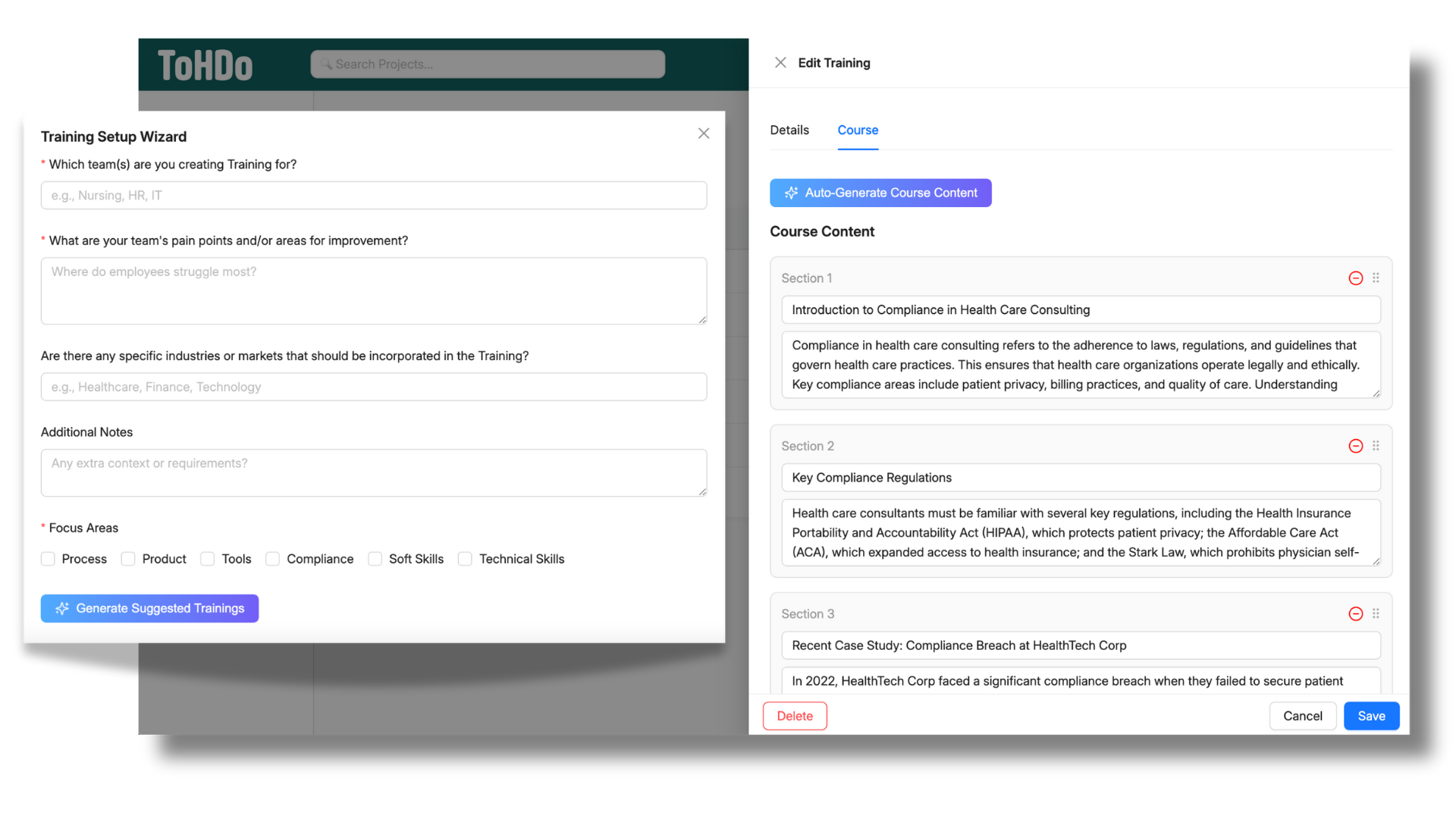
Task: Click Section 2 drag handle icon
Action: tap(1376, 446)
